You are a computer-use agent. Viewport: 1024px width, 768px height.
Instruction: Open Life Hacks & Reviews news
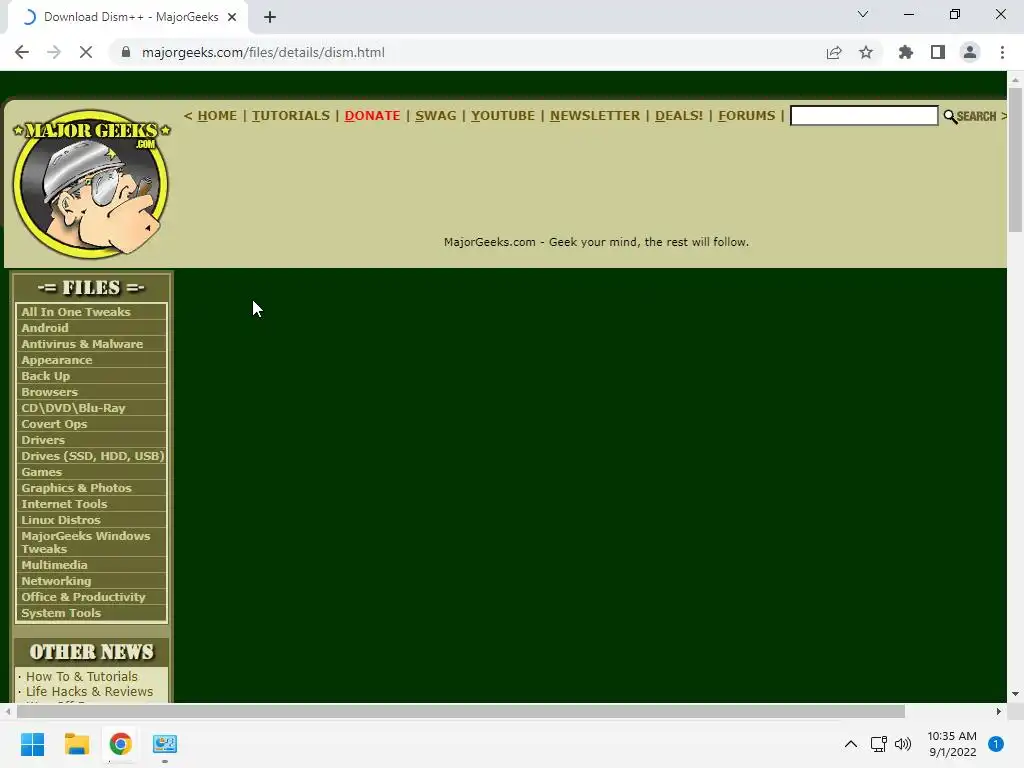click(x=89, y=692)
